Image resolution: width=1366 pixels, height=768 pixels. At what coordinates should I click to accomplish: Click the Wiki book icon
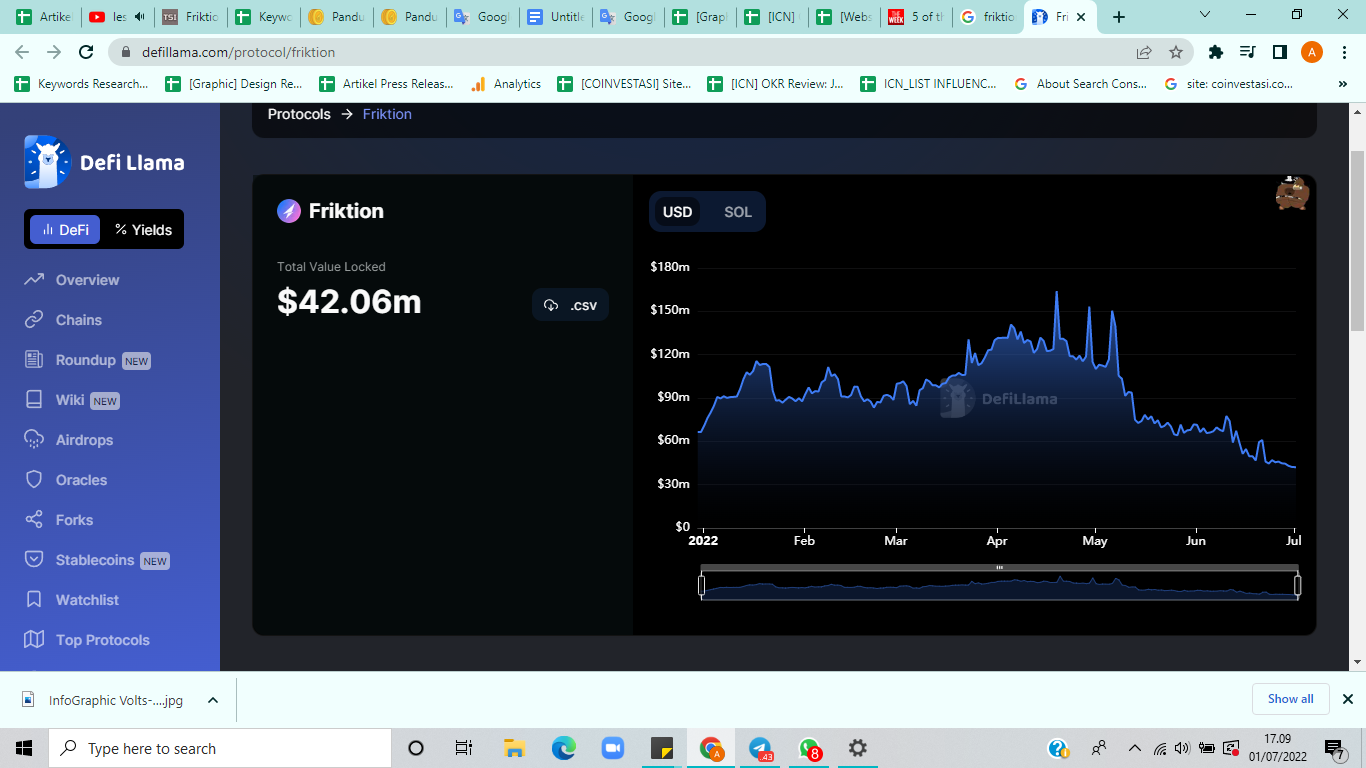tap(34, 400)
